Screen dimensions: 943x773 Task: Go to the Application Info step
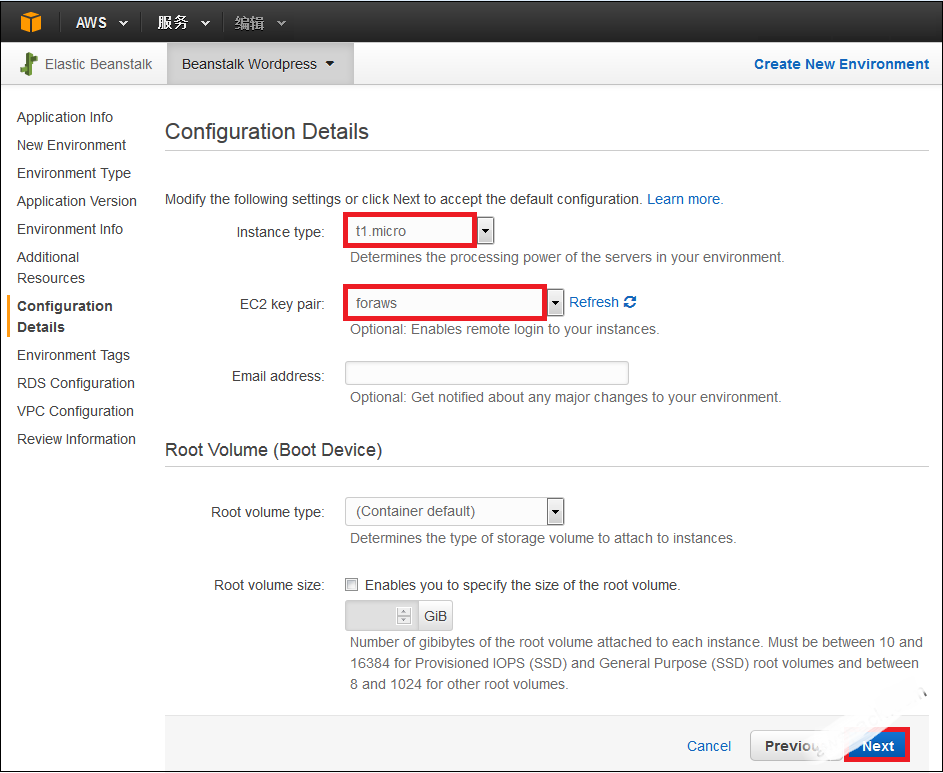(65, 117)
